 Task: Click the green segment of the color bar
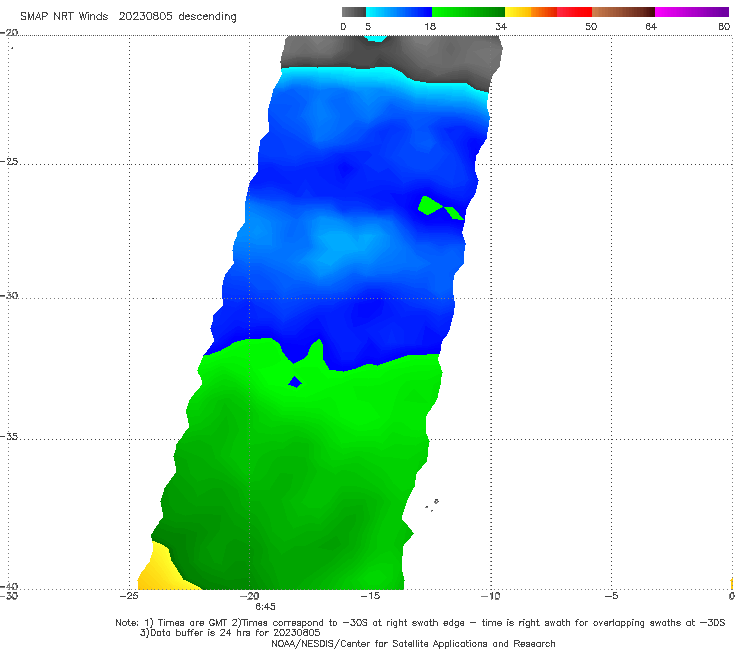point(468,12)
